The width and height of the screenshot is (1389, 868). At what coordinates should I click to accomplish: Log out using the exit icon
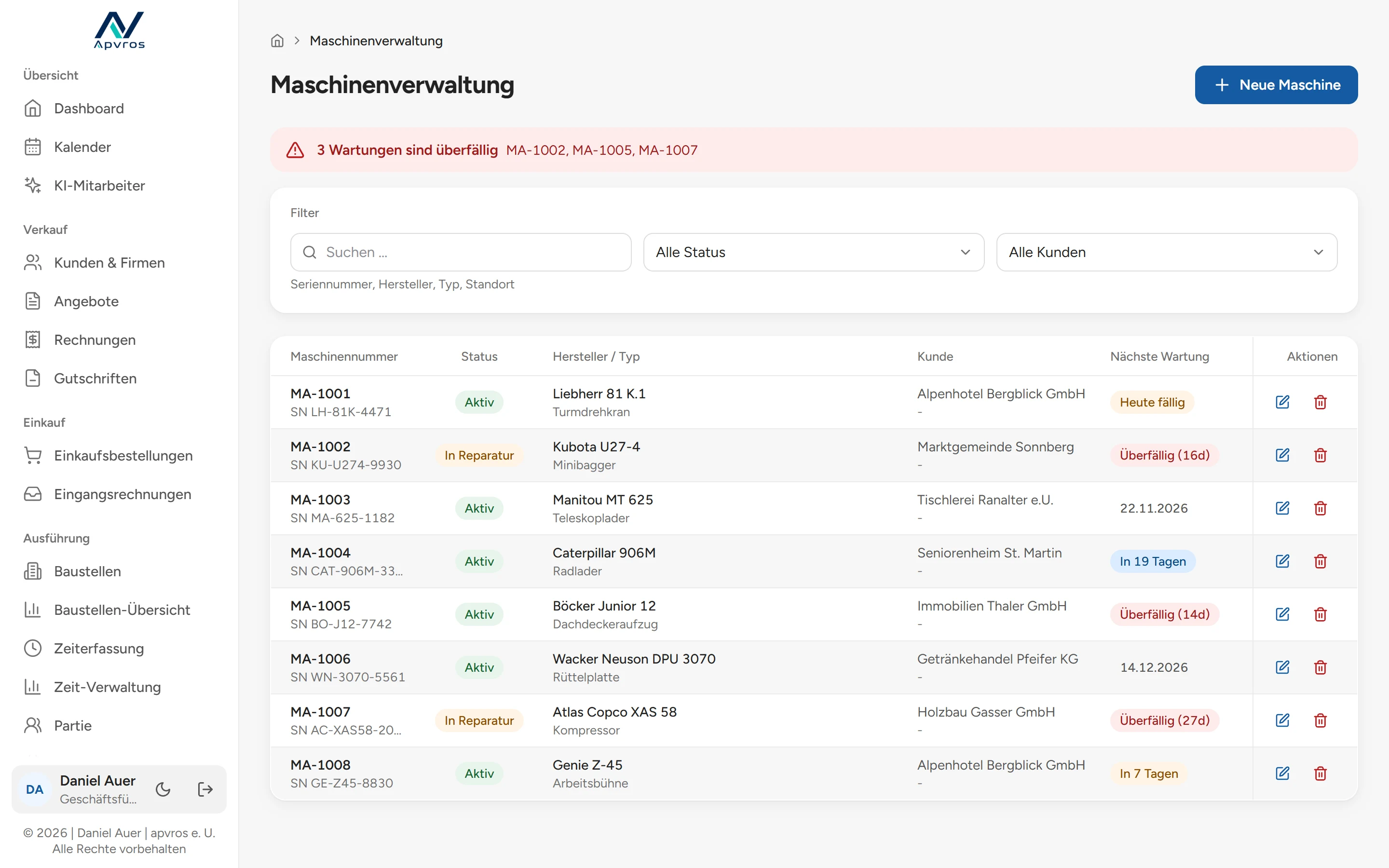[205, 789]
